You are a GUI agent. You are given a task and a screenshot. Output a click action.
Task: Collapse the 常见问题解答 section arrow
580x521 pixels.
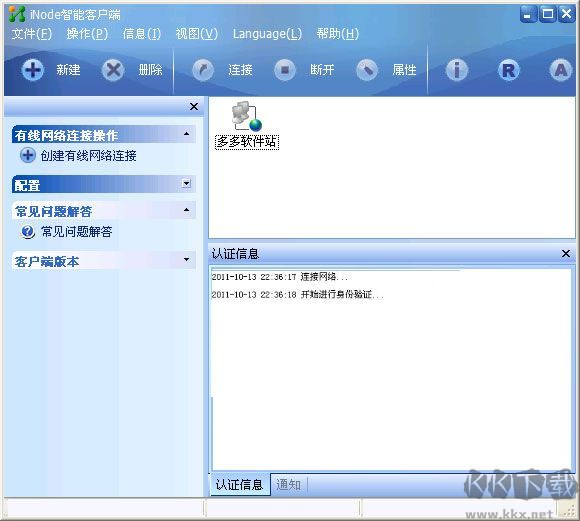[x=187, y=210]
